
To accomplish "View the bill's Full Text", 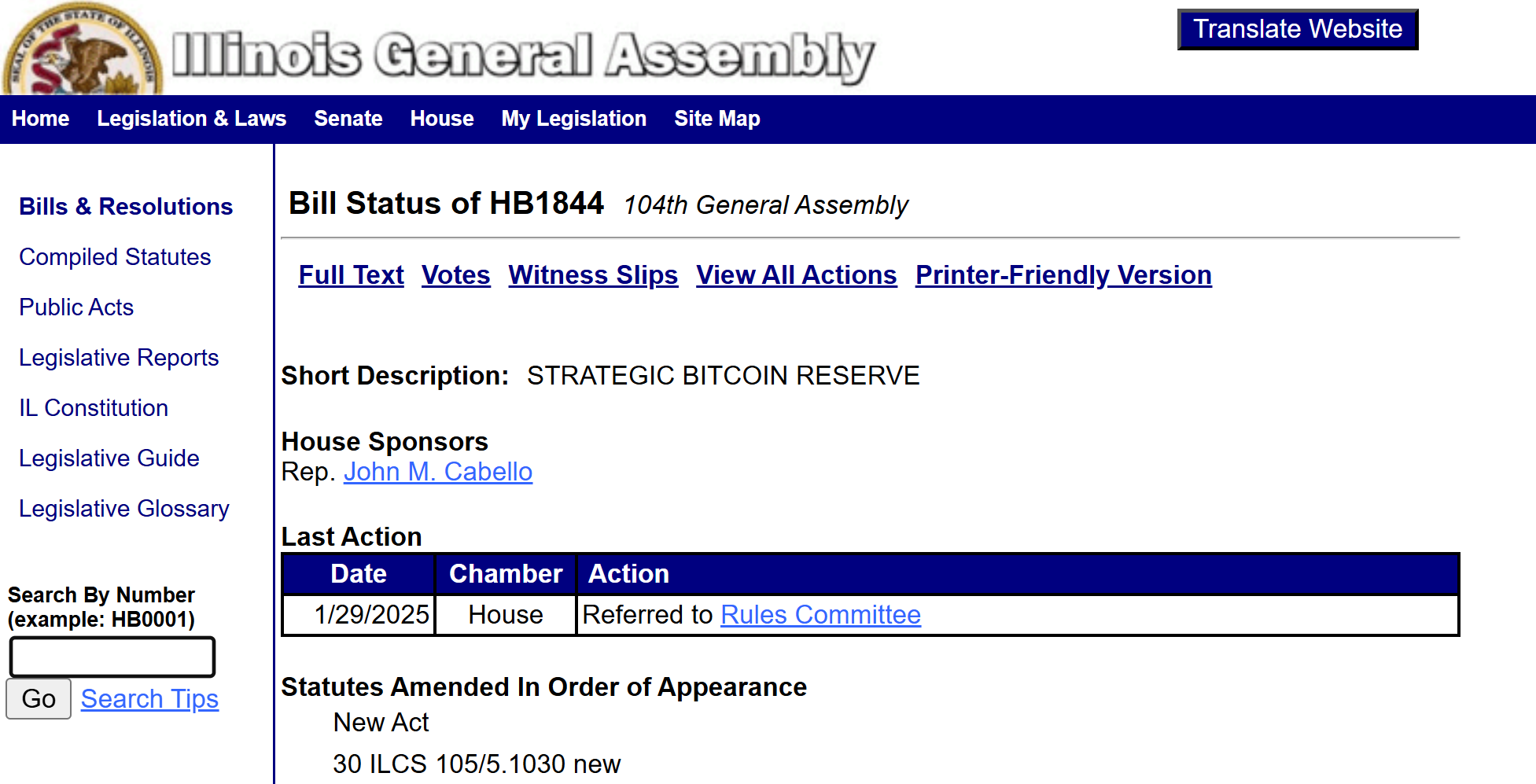I will (351, 275).
